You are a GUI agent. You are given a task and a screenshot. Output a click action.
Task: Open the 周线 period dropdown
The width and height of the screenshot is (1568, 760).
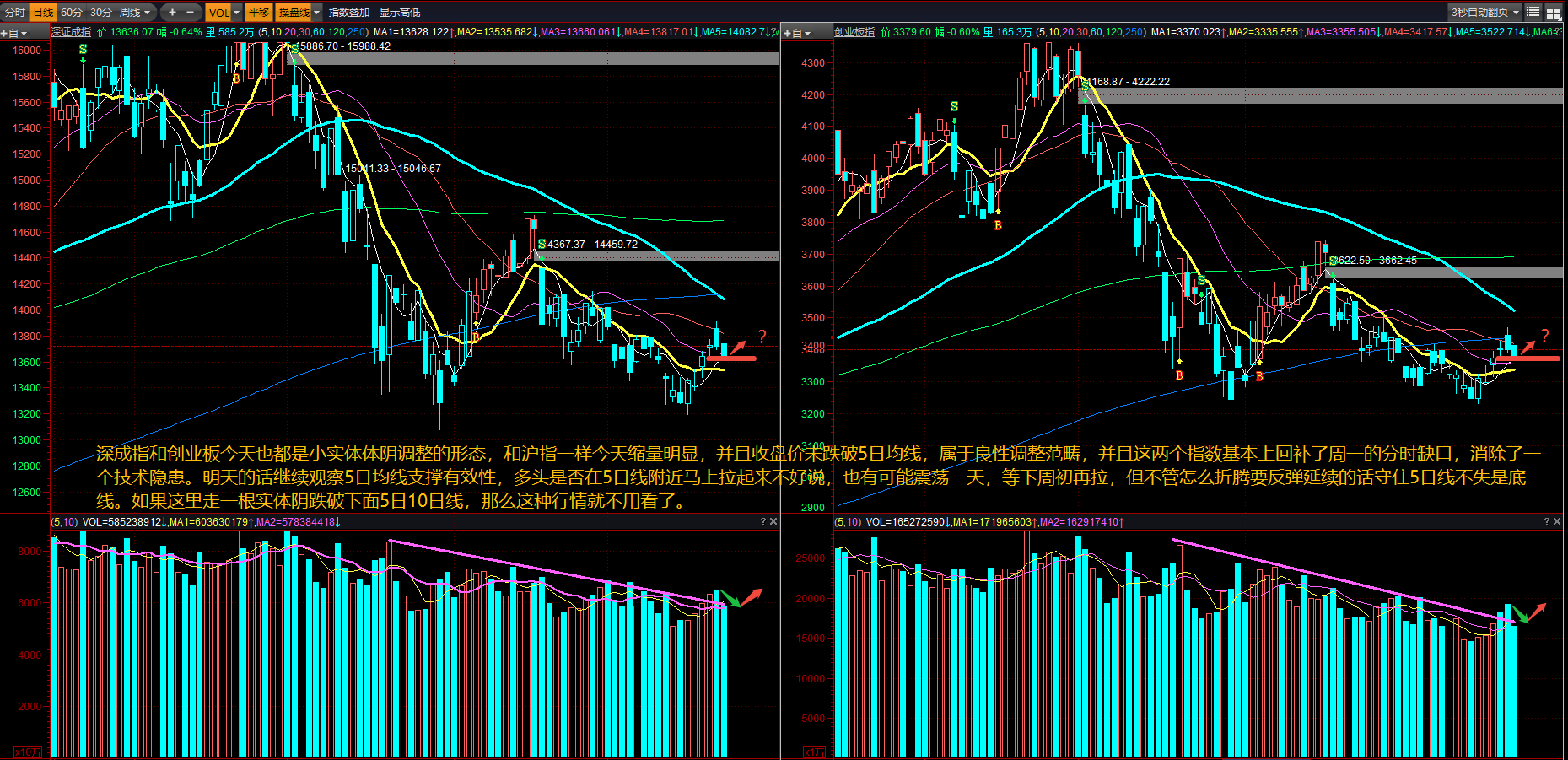click(x=135, y=12)
